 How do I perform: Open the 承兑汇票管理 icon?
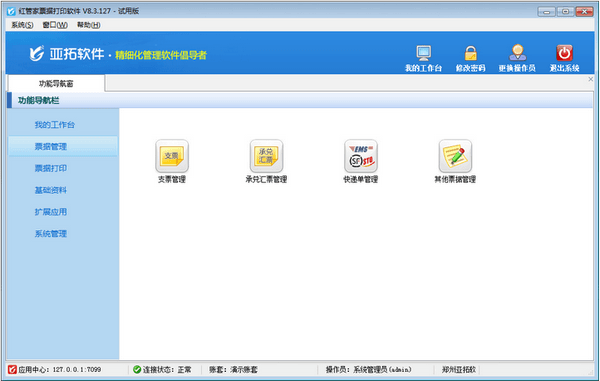(x=266, y=156)
